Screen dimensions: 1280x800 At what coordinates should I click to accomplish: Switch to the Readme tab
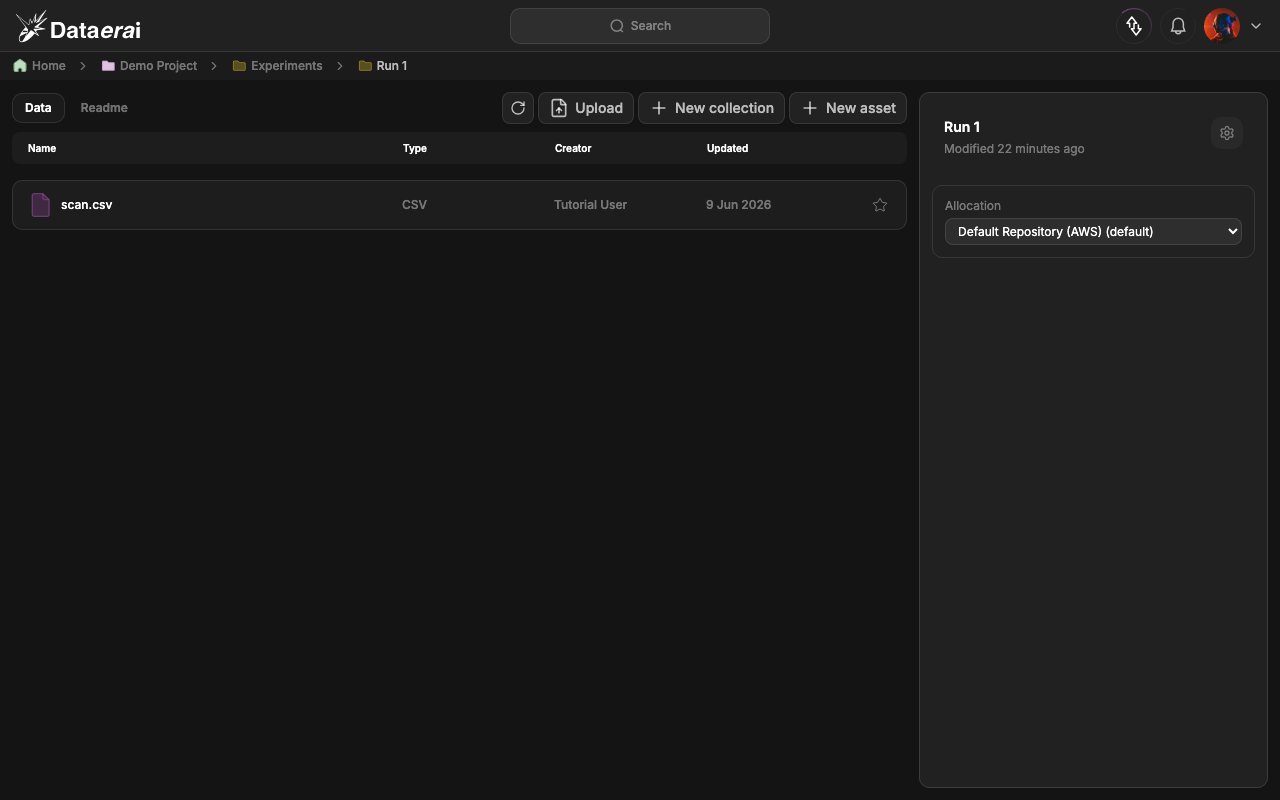pos(104,108)
